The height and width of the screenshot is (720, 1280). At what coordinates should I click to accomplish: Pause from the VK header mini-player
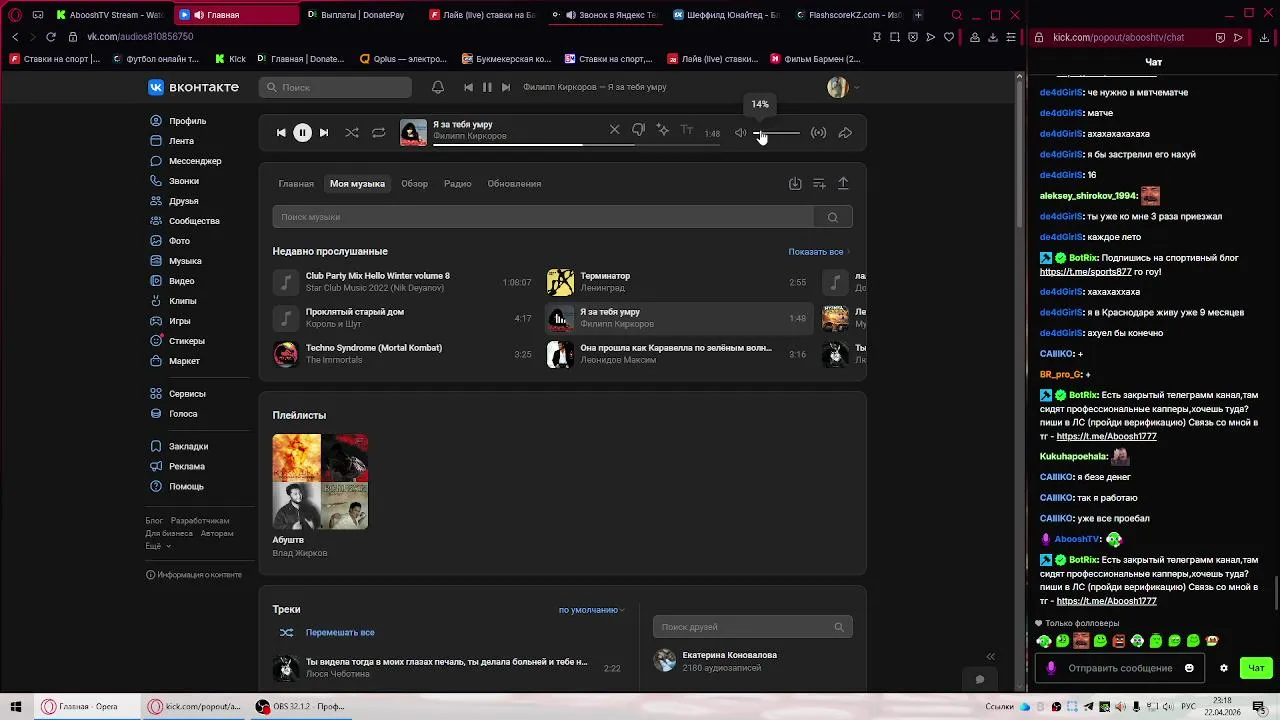click(487, 87)
